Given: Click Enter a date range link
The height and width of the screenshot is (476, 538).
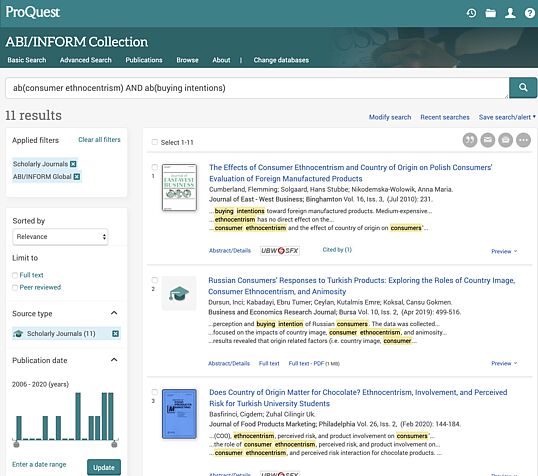Looking at the screenshot, I should (x=39, y=464).
